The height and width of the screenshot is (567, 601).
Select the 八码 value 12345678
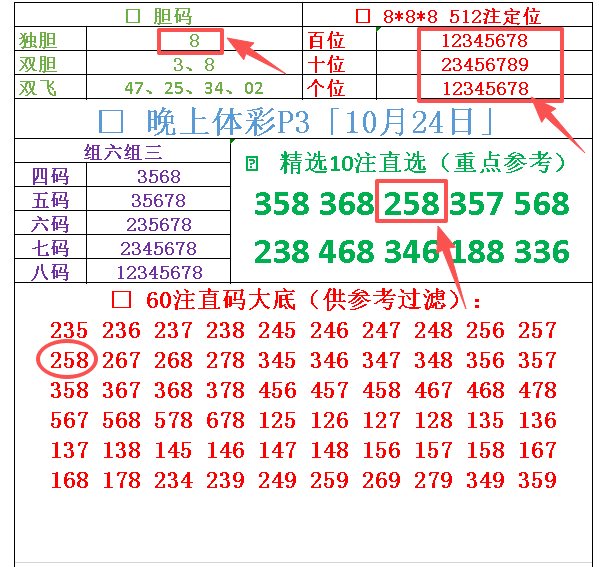pos(159,273)
